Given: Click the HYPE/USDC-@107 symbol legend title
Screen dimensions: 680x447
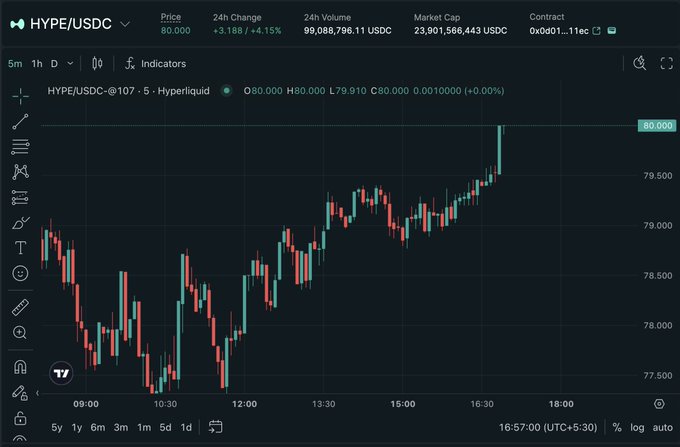Looking at the screenshot, I should 128,91.
